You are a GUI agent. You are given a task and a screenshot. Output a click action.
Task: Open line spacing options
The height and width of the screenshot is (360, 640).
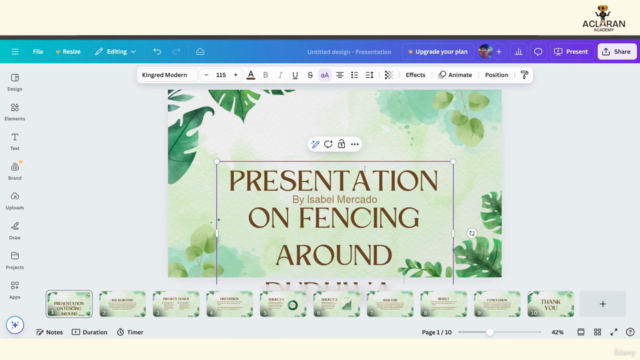click(369, 75)
